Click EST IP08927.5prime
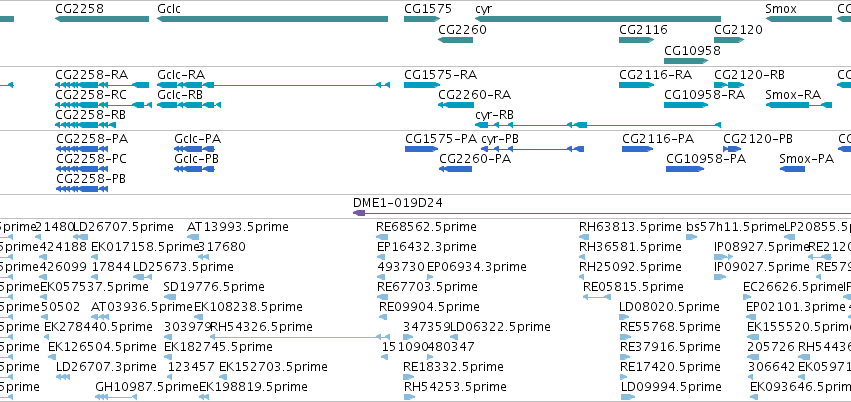 pyautogui.click(x=762, y=247)
